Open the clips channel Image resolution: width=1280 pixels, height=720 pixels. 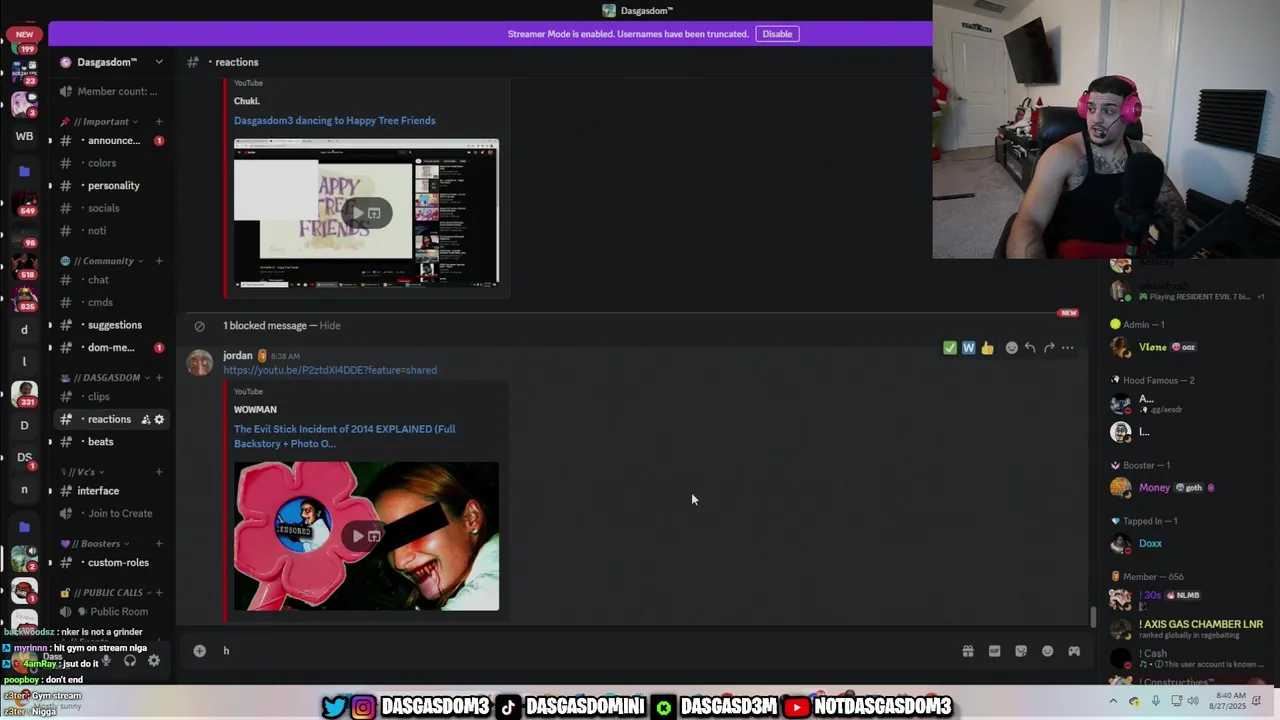point(112,397)
